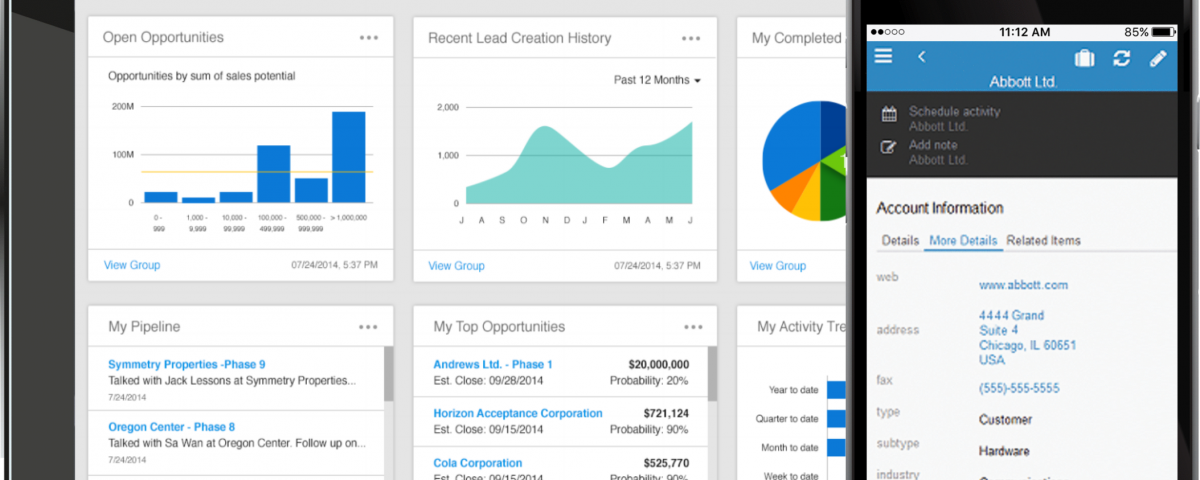This screenshot has width=1200, height=480.
Task: Open the hamburger menu in the phone app
Action: click(883, 57)
